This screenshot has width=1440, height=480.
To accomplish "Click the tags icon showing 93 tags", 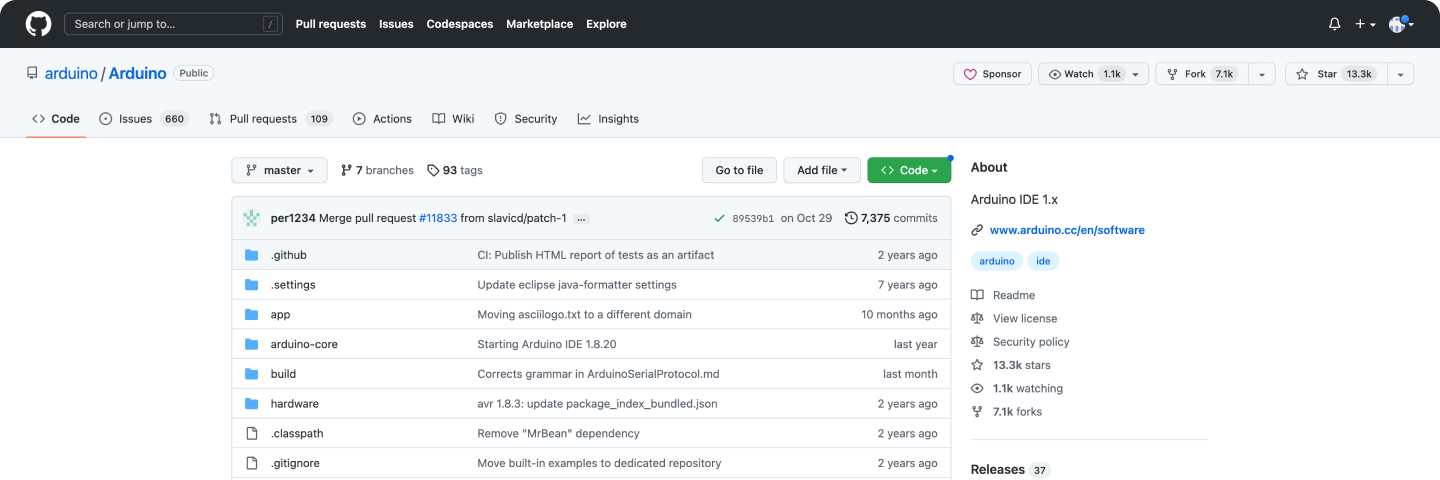I will 433,171.
